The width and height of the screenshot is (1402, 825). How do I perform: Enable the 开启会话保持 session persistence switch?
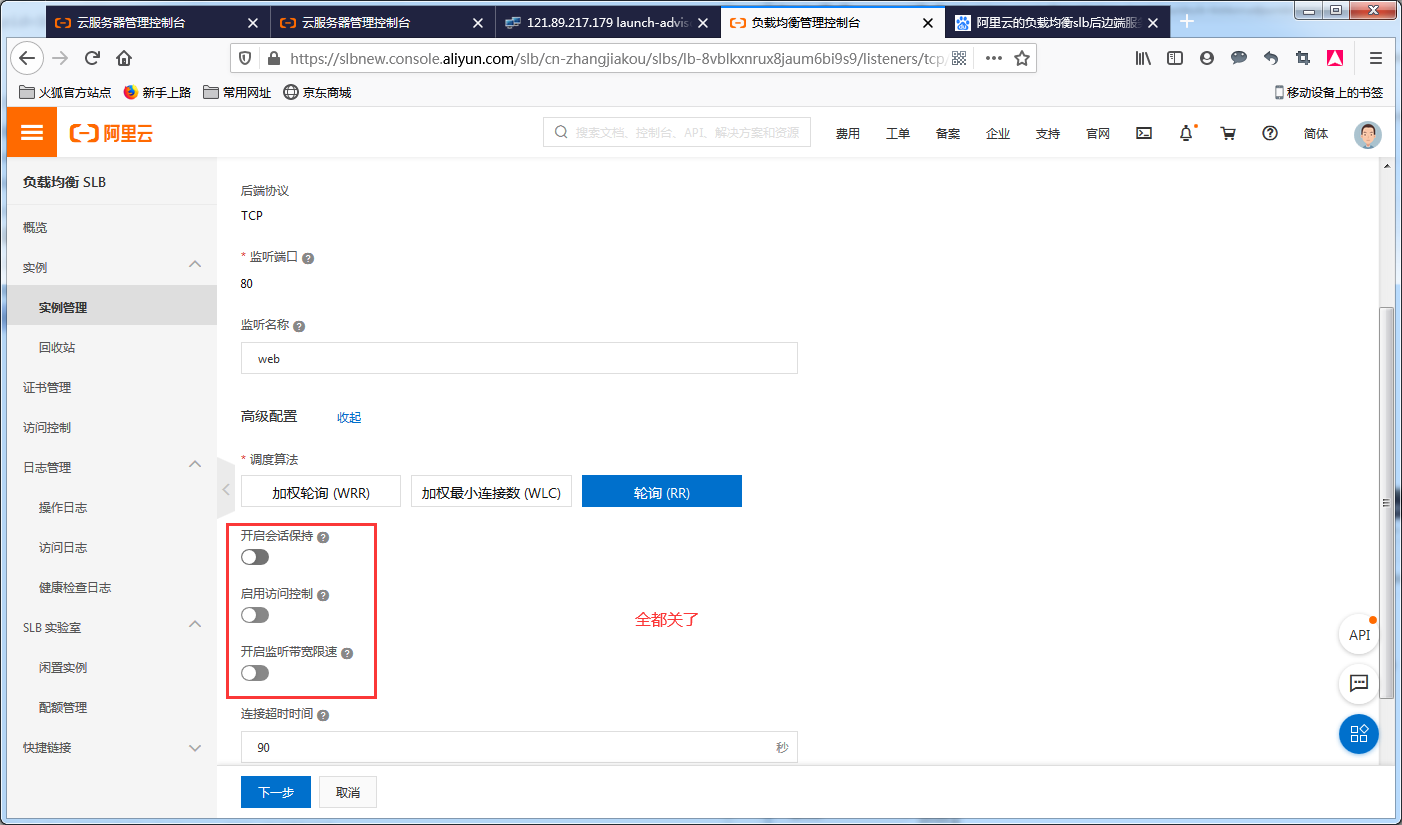point(254,557)
